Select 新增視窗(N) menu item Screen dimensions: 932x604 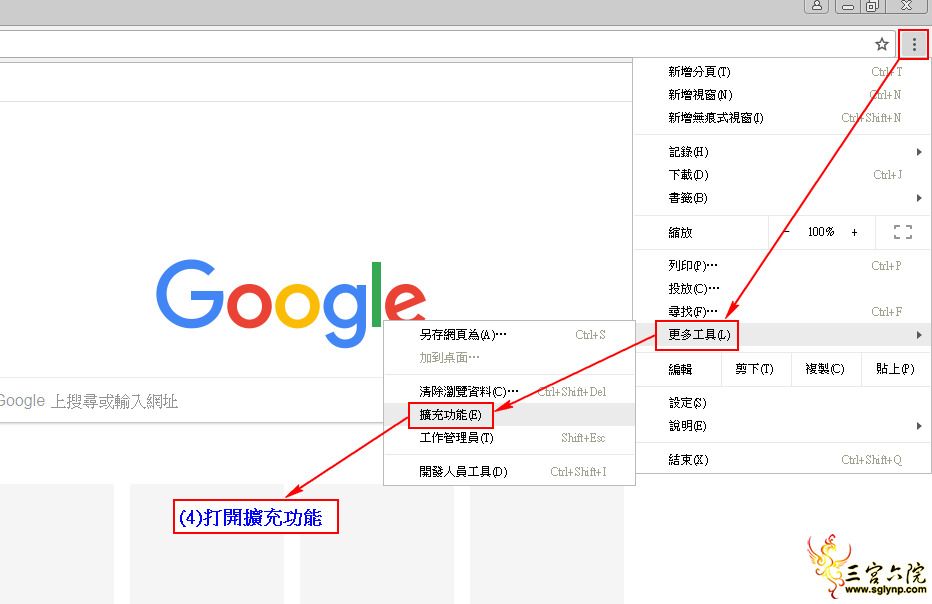pos(782,95)
